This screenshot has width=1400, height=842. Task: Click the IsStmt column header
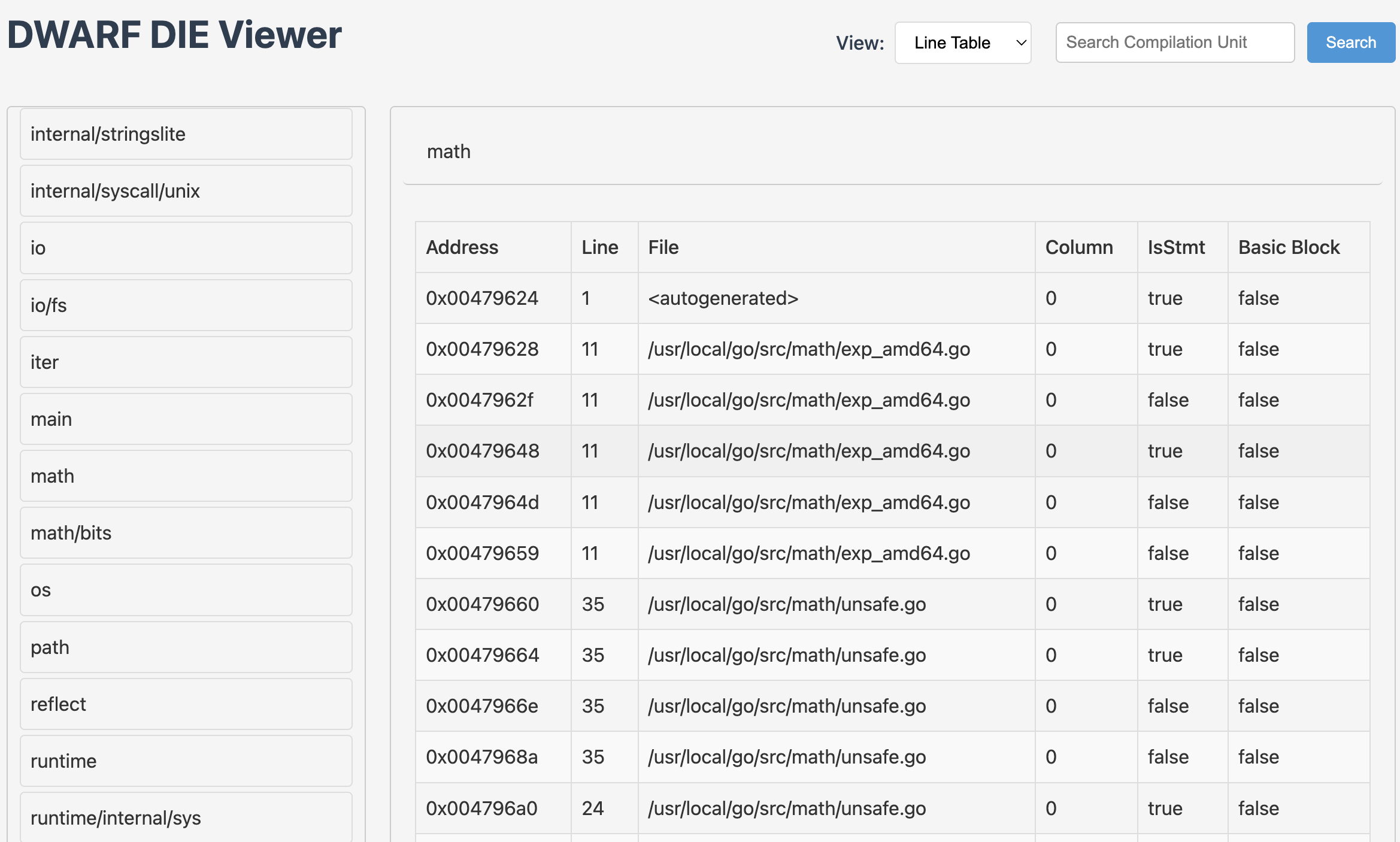(1183, 247)
